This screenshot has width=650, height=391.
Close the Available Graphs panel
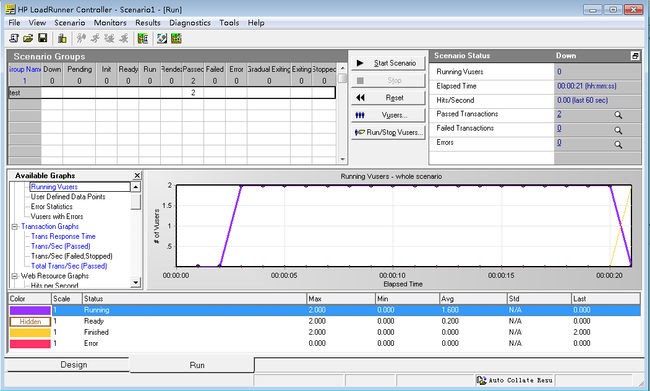click(137, 175)
